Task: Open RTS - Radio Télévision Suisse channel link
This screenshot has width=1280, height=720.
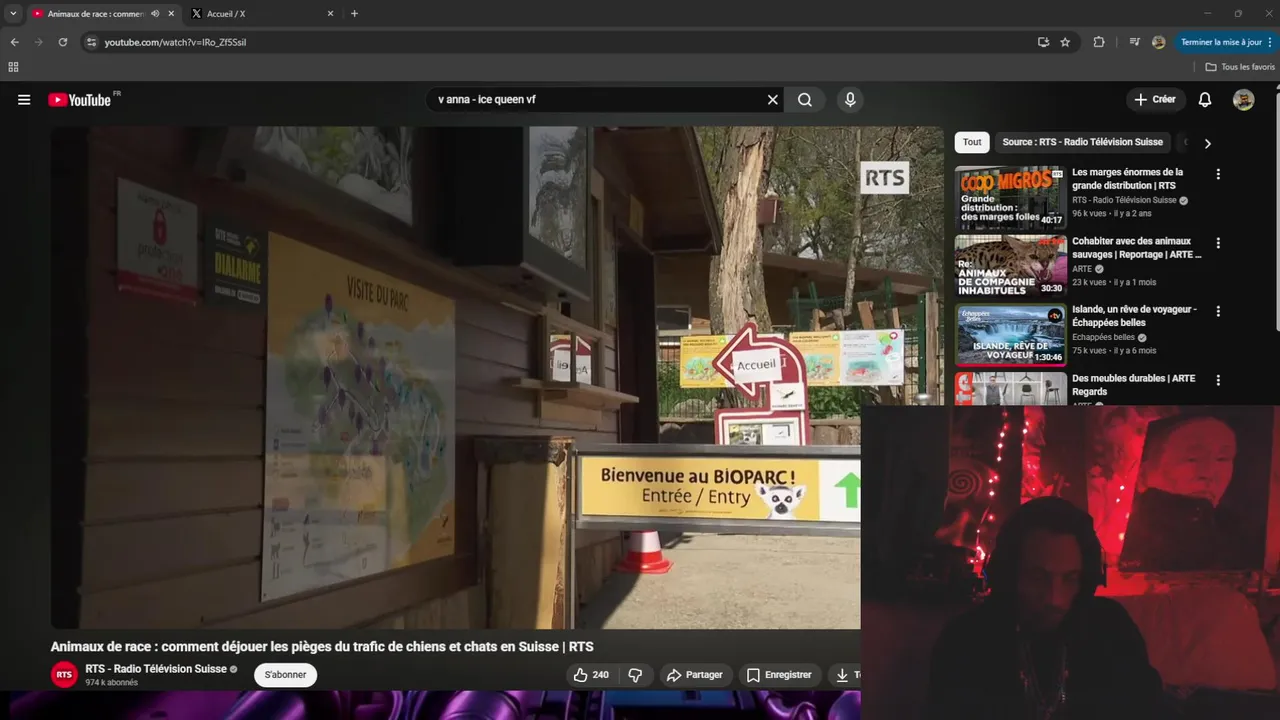Action: [x=156, y=669]
